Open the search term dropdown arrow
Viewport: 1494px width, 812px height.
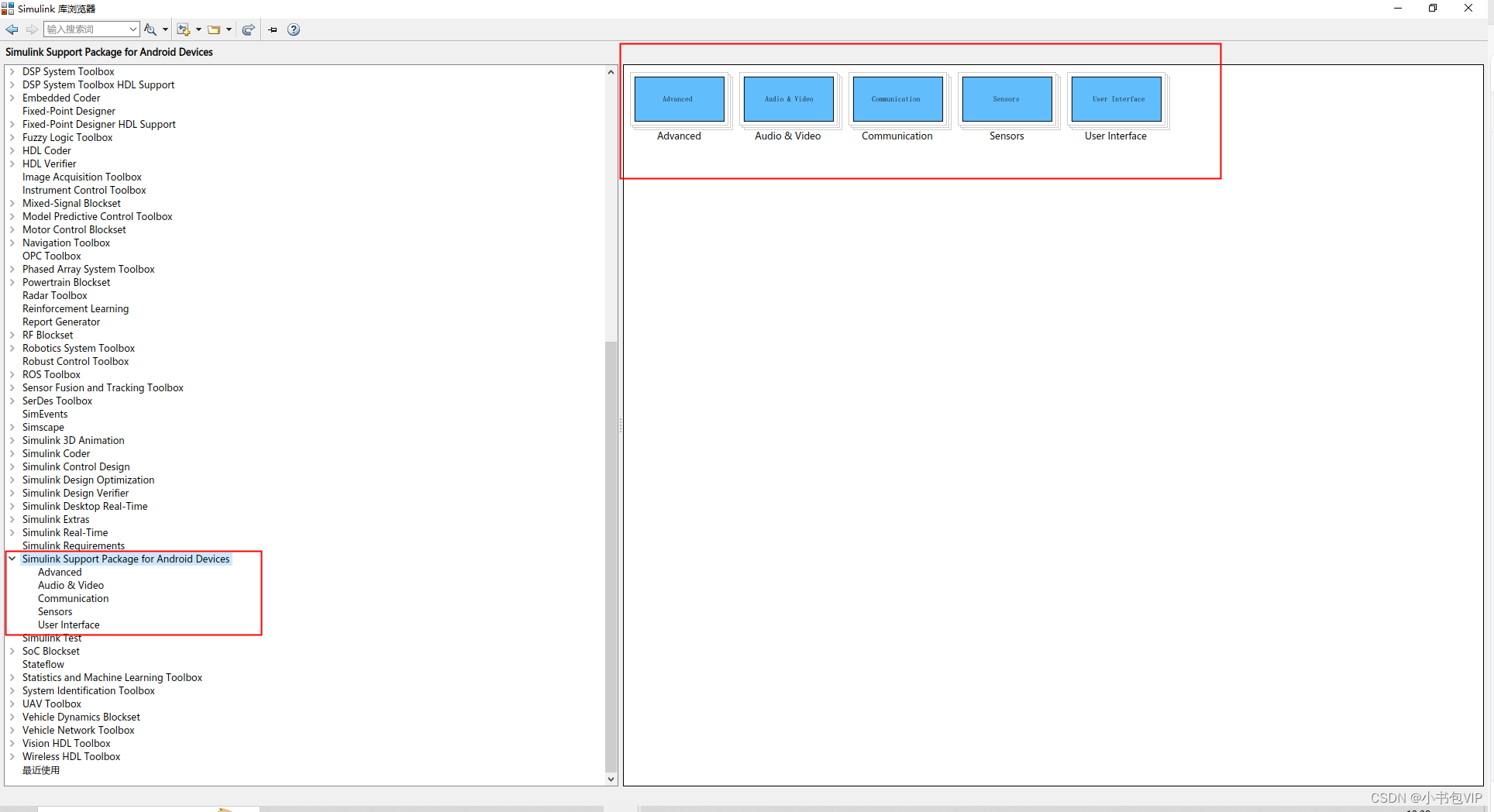[133, 29]
